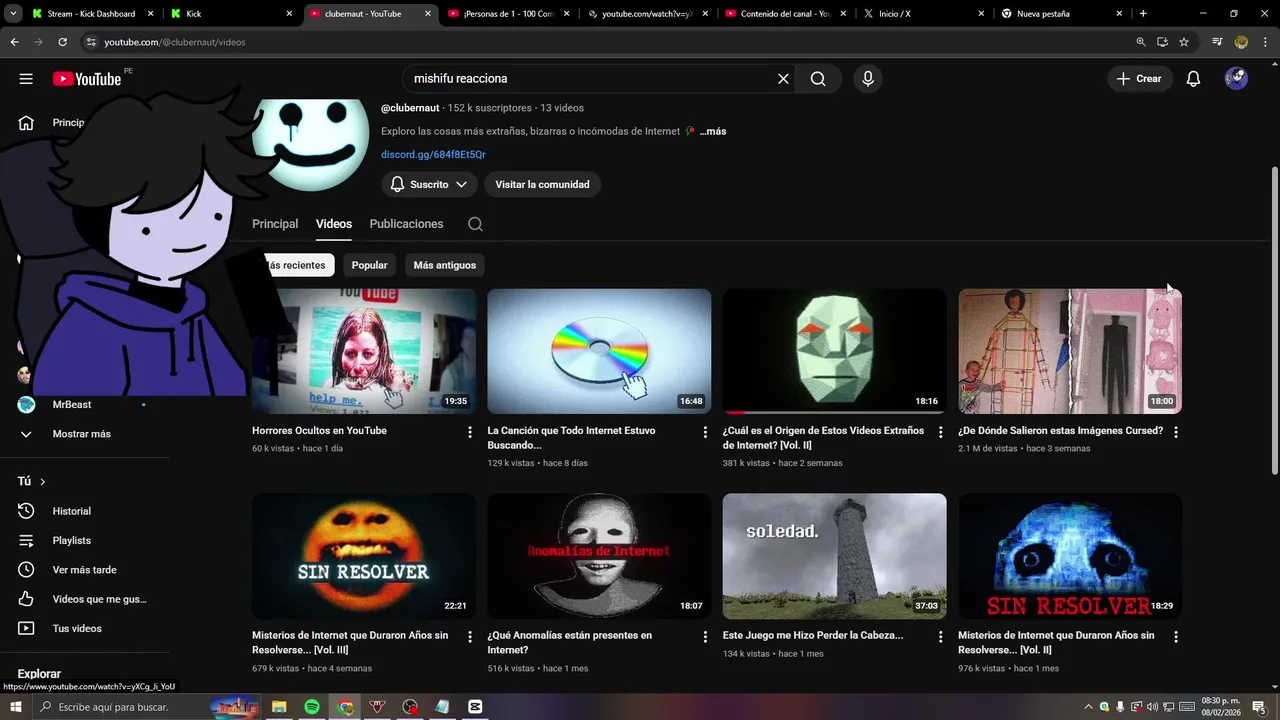The image size is (1280, 720).
Task: Expand Mostrar más in subscriptions list
Action: (x=82, y=434)
